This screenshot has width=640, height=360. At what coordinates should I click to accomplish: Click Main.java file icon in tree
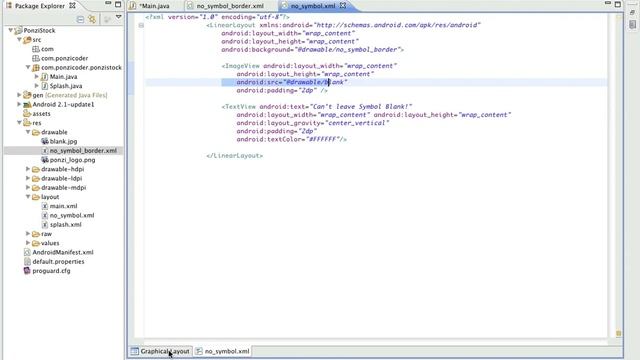(44, 77)
